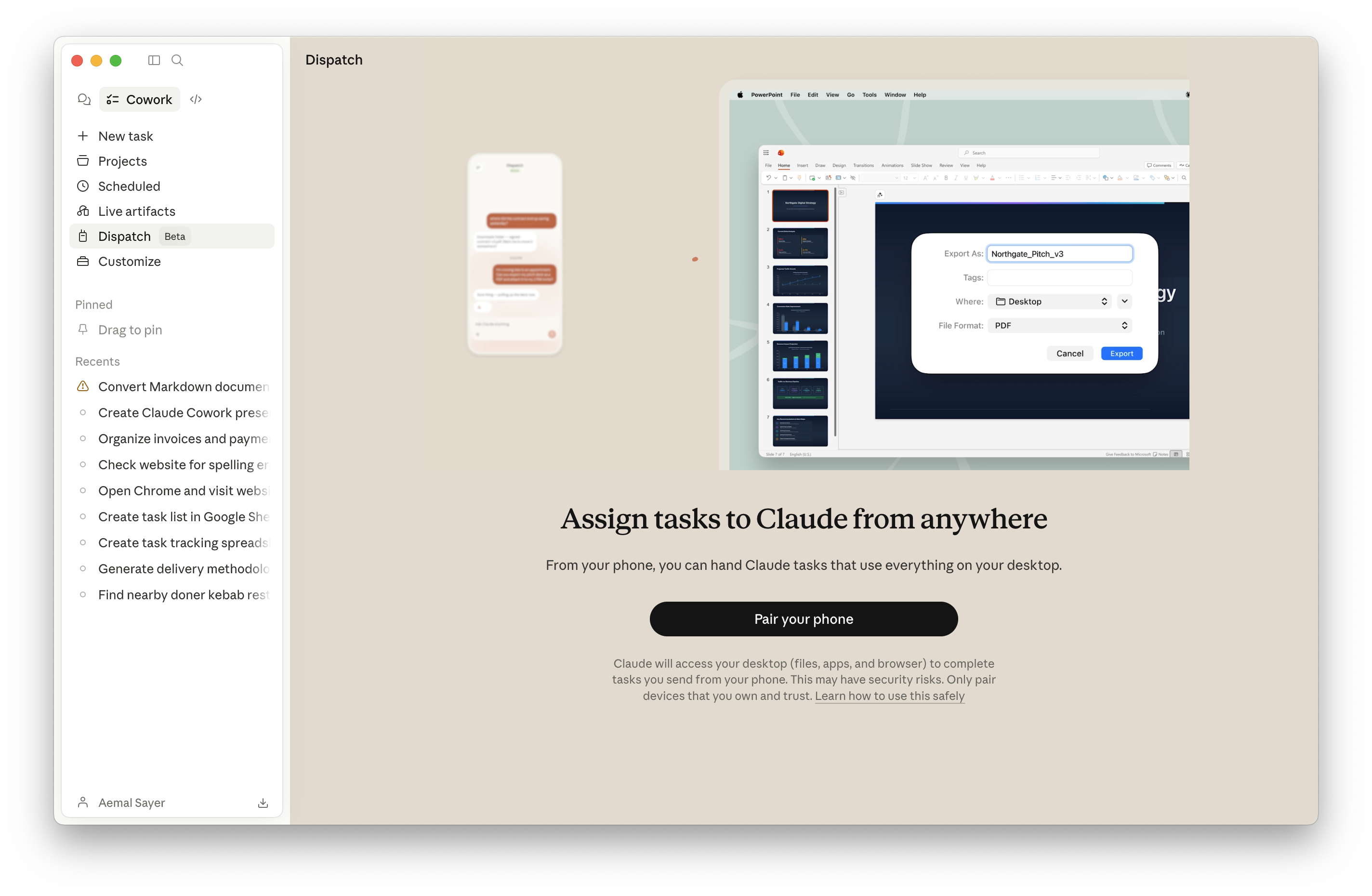This screenshot has width=1372, height=896.
Task: Open Create Claude Cowork presentation recent task
Action: point(183,413)
